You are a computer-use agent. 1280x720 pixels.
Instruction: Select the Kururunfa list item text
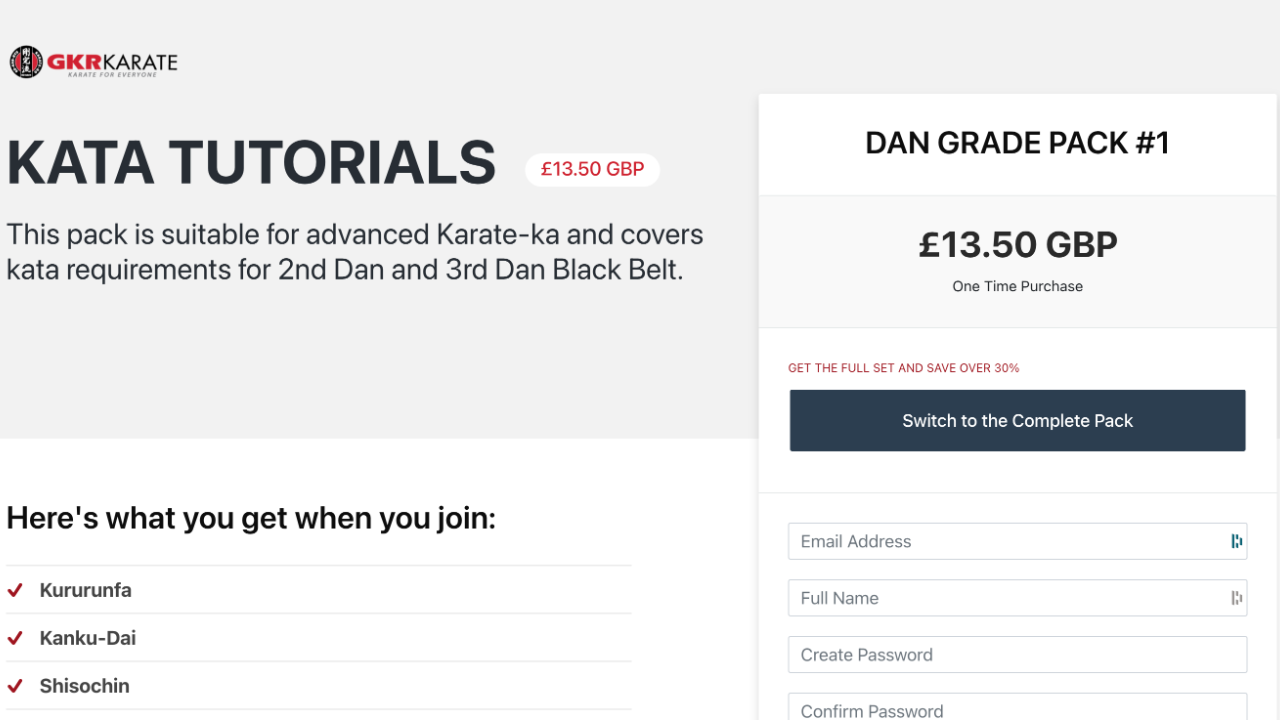[86, 590]
